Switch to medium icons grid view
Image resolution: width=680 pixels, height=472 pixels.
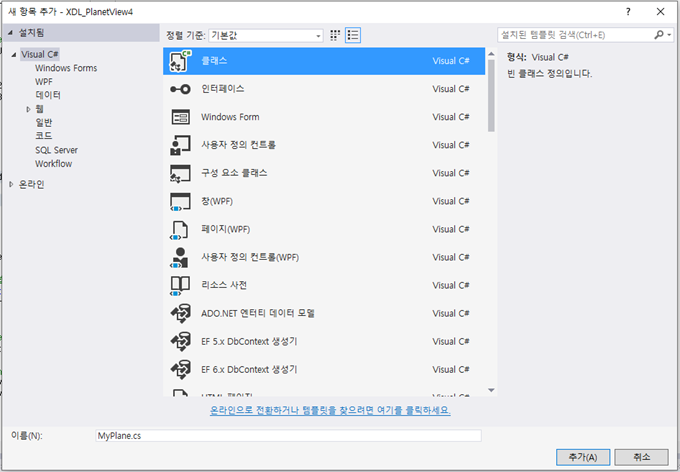coord(335,35)
